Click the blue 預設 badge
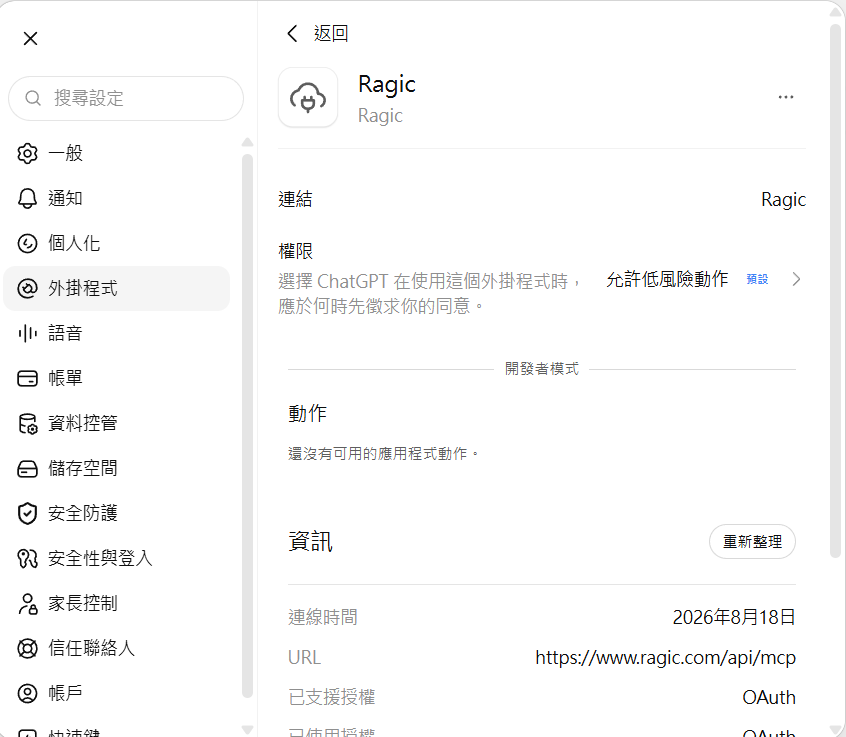This screenshot has width=846, height=737. pos(757,279)
